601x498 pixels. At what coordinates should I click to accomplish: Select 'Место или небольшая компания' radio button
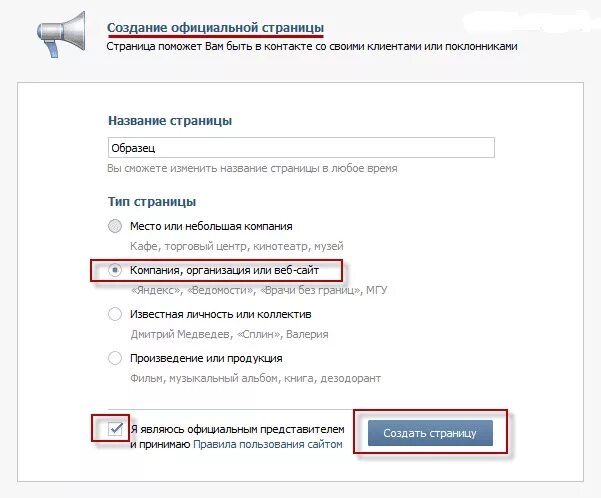tap(115, 226)
